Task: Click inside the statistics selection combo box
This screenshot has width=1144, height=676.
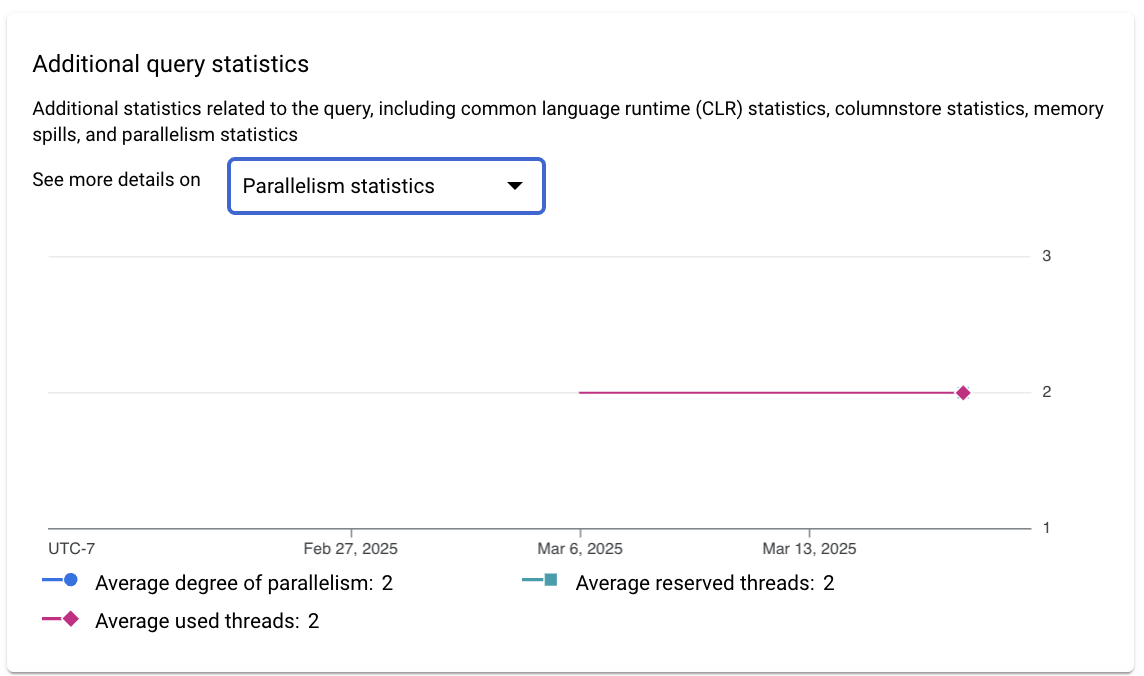Action: pos(386,186)
